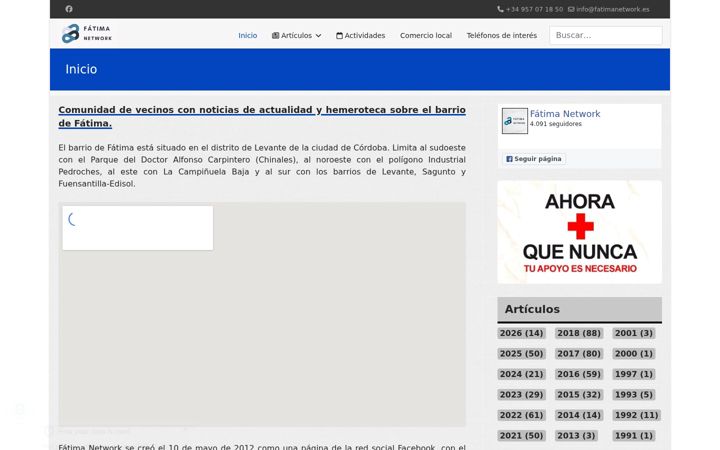Open the Ahora más que nunca banner
The height and width of the screenshot is (450, 720).
point(579,232)
